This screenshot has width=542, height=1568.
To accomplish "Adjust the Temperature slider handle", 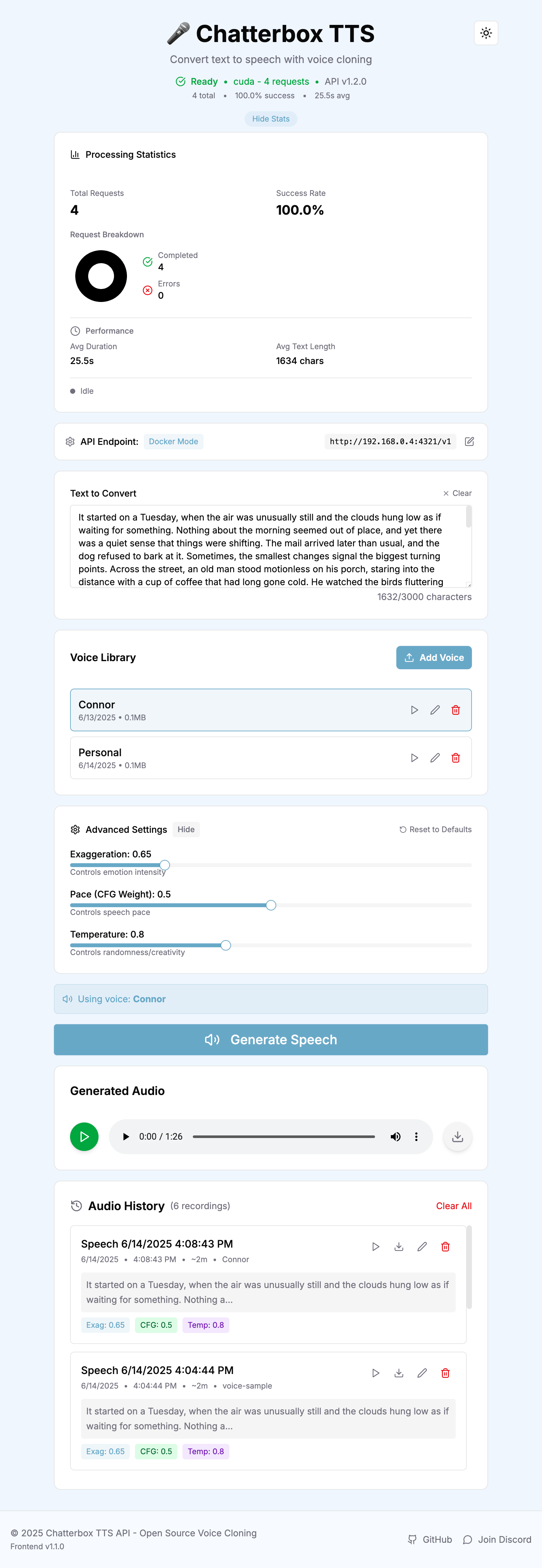I will [x=226, y=945].
